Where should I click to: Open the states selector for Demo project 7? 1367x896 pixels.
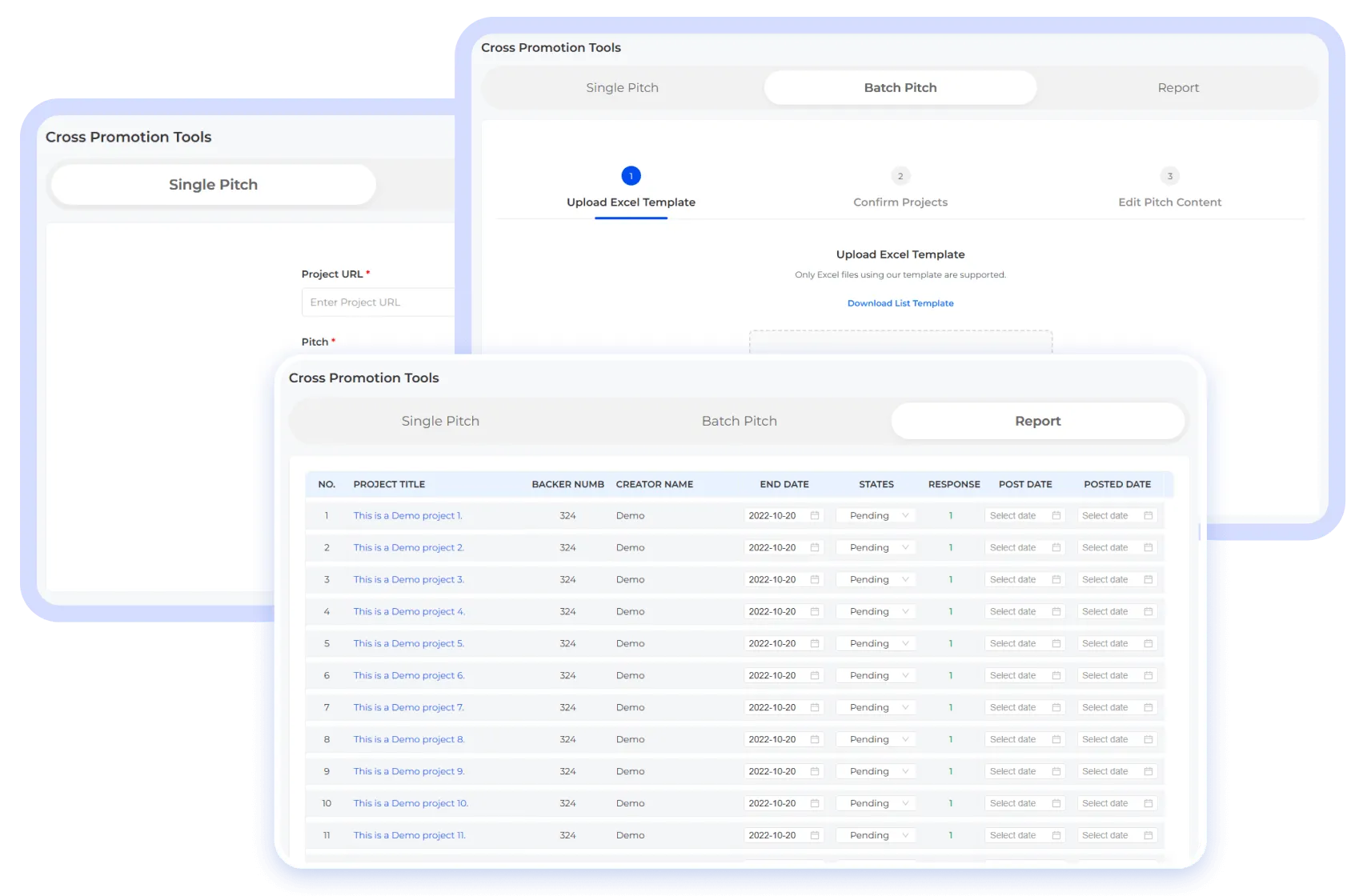pyautogui.click(x=875, y=707)
